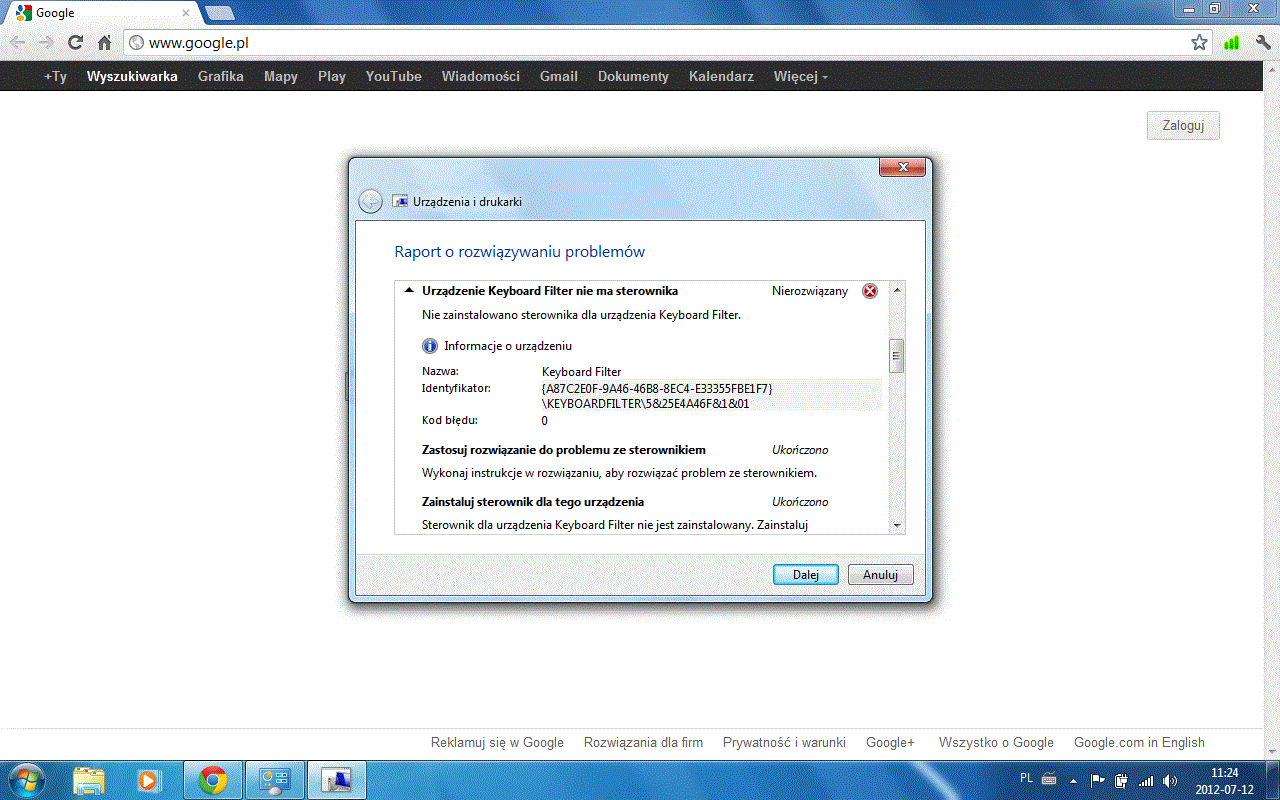Click the blue Informacje o urządzeniu icon

[x=430, y=346]
